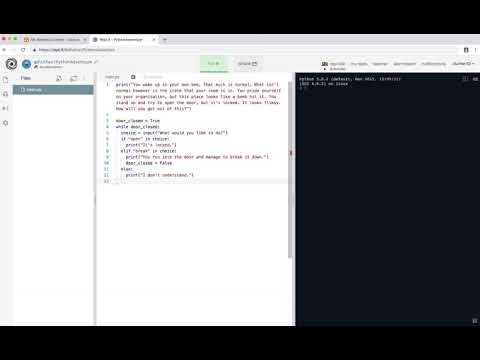Image resolution: width=480 pixels, height=360 pixels.
Task: Open the first header navigation item with people icon
Action: [333, 64]
